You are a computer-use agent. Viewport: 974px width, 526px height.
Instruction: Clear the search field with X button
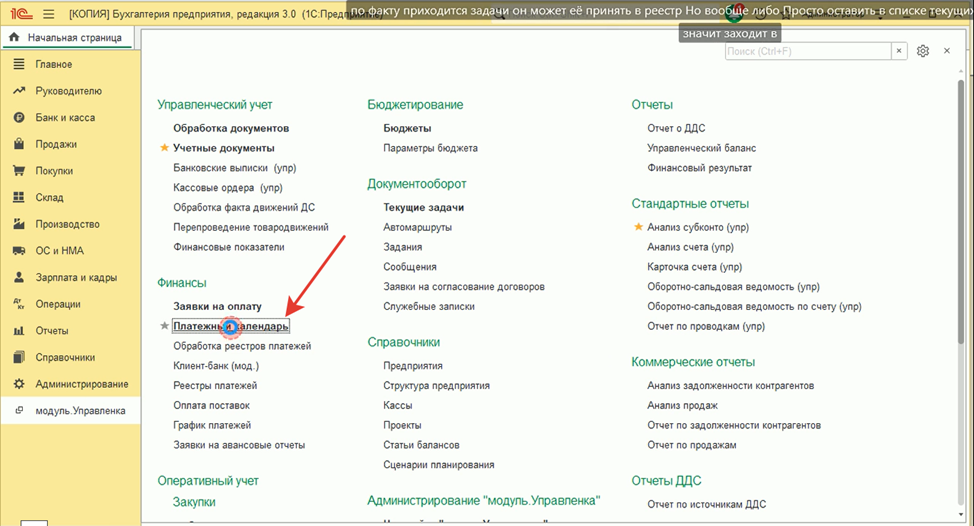tap(899, 51)
